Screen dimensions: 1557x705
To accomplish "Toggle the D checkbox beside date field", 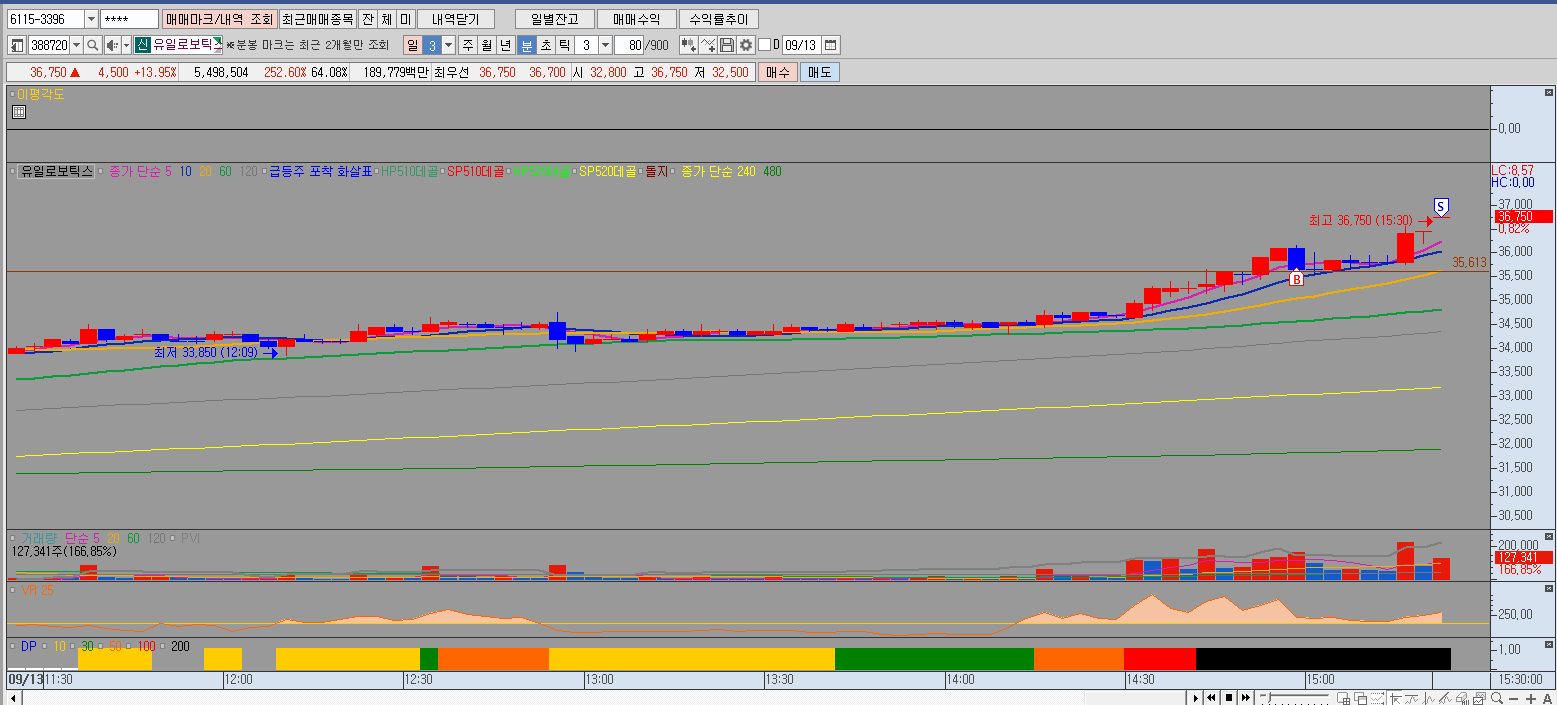I will [765, 45].
